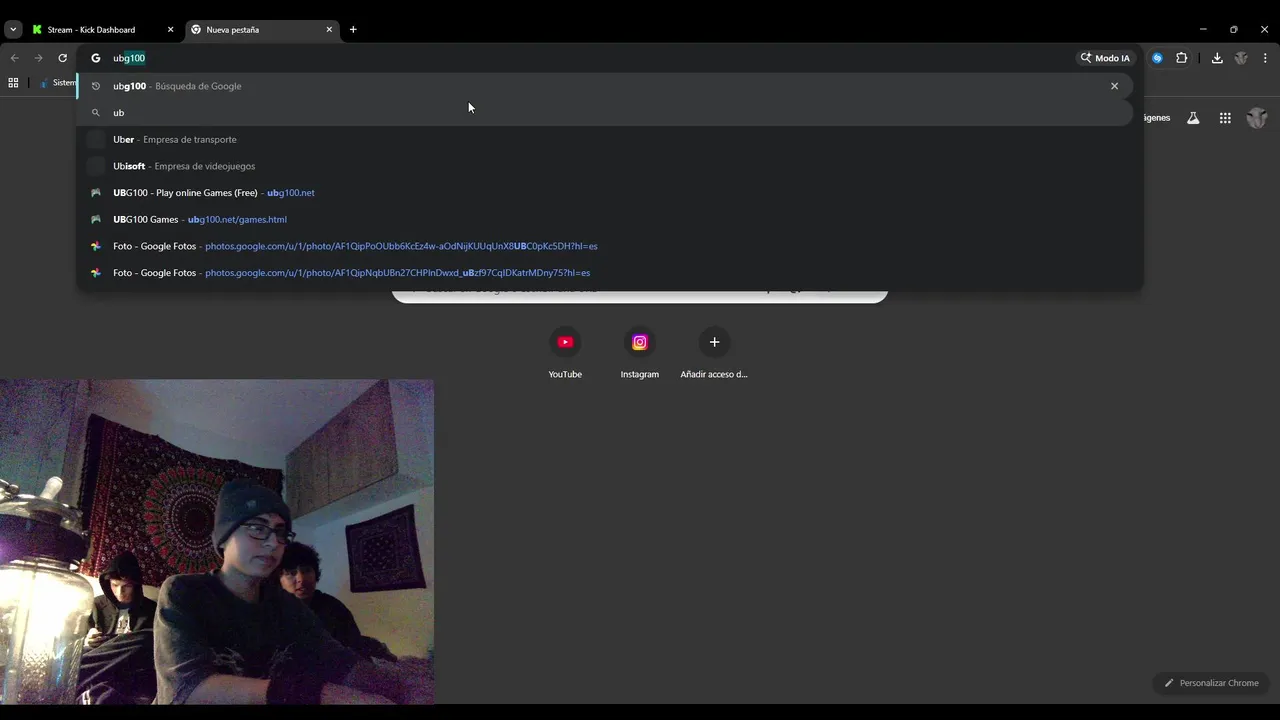The image size is (1280, 720).
Task: Click controller icon beside UBG100 Games row
Action: point(96,219)
